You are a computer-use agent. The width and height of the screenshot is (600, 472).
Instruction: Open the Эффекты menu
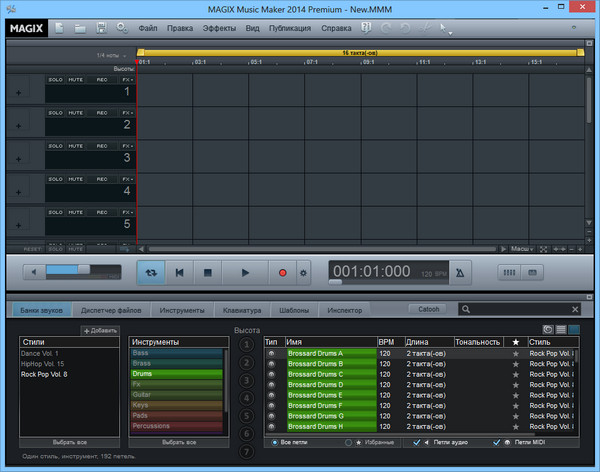click(x=218, y=28)
